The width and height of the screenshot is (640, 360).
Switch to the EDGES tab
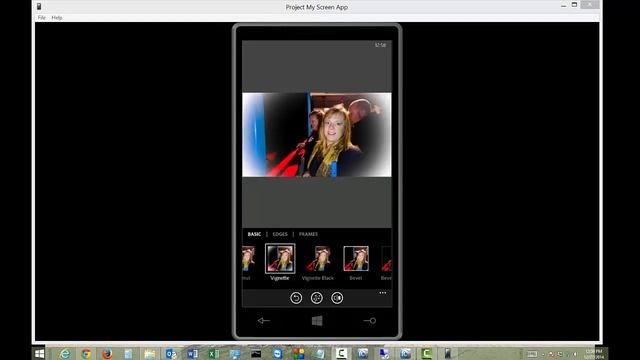click(280, 234)
